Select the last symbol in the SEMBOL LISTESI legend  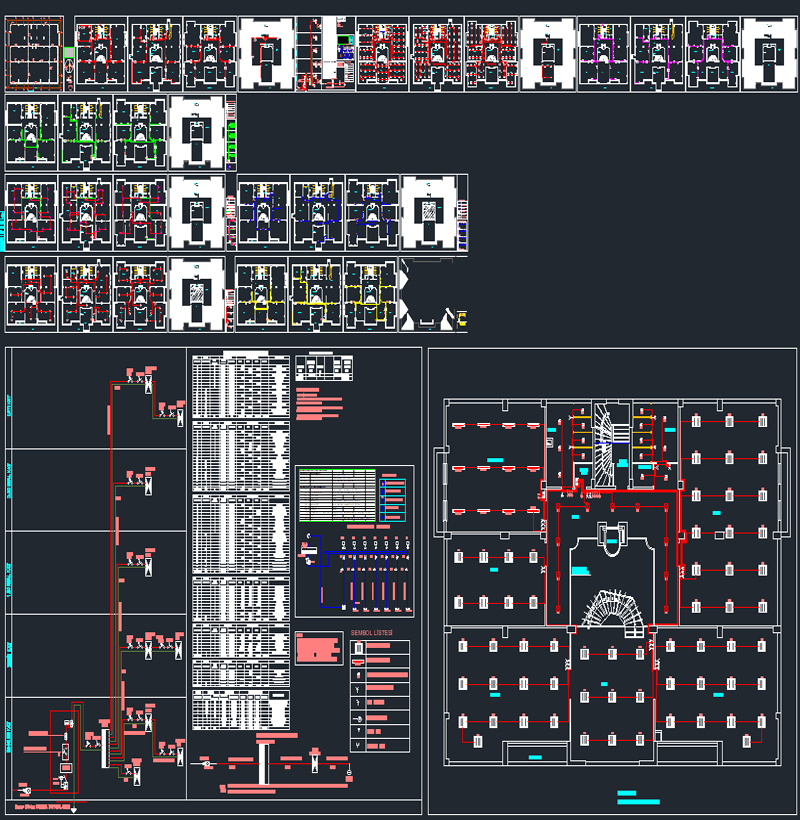point(358,746)
